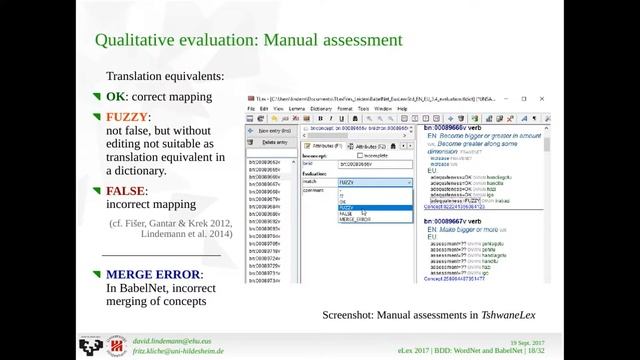Viewport: 640px width, 360px height.
Task: Click the bn:00089667v verb heading in preview
Action: pyautogui.click(x=452, y=221)
